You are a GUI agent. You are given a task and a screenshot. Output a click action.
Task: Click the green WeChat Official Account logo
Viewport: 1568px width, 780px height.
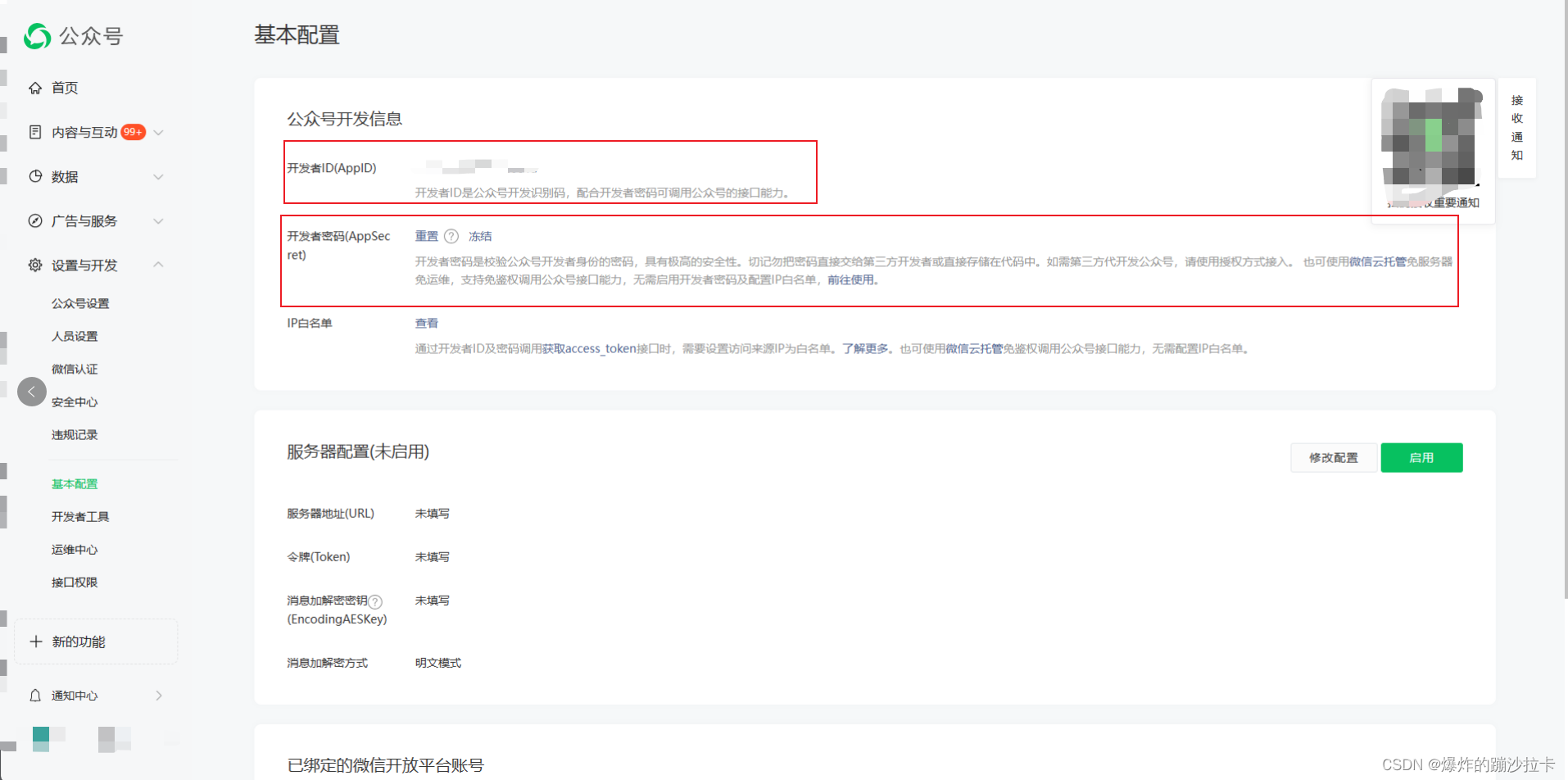point(38,36)
